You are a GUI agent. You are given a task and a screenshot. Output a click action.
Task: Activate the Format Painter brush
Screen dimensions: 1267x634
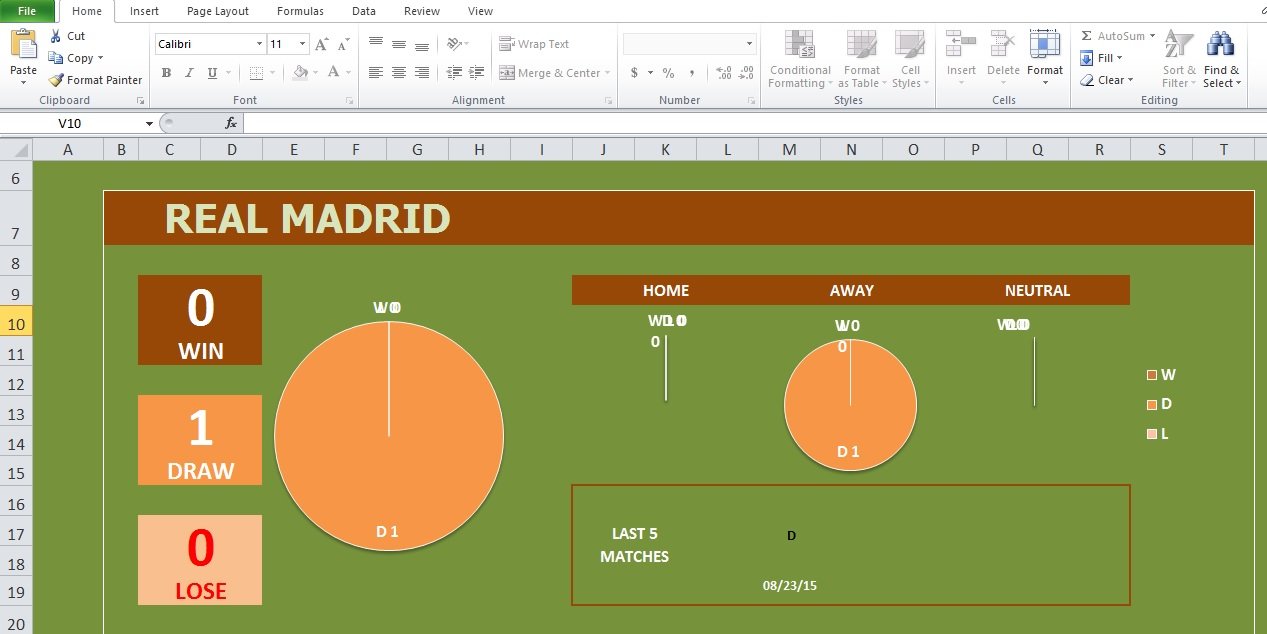point(56,80)
